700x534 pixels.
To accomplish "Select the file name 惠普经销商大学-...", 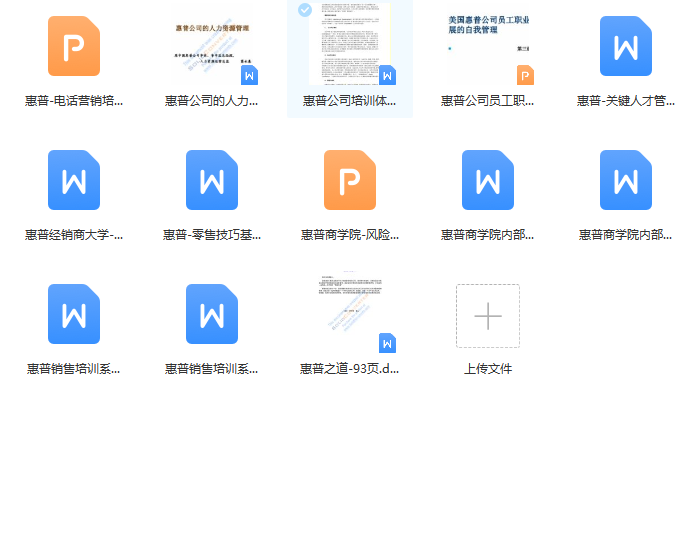I will click(74, 235).
